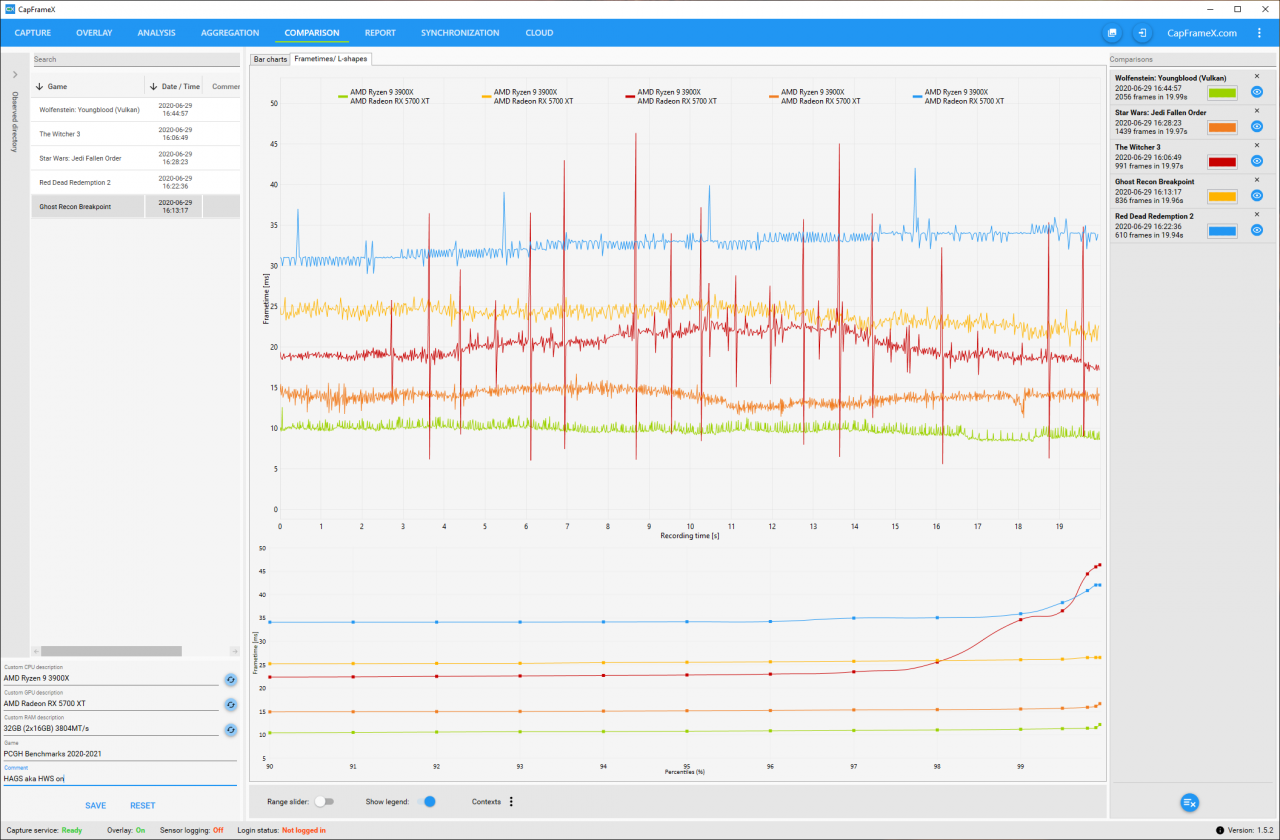Screen dimensions: 1280x840
Task: Open the REPORT tab
Action: [x=380, y=33]
